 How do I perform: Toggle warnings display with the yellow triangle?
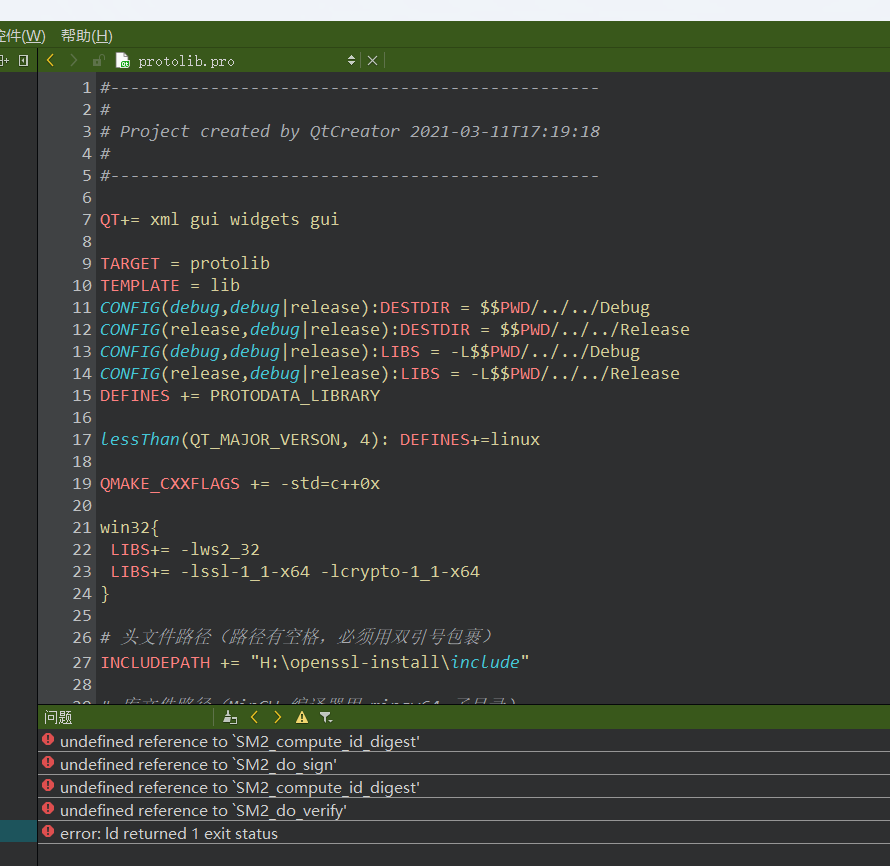tap(302, 717)
